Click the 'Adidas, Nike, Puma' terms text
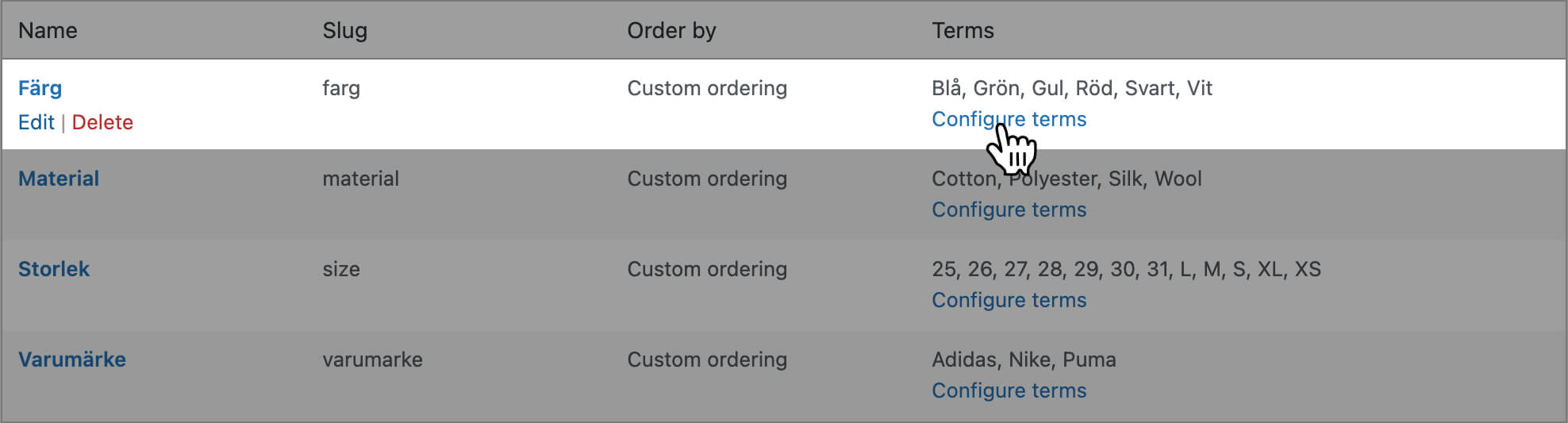Screen dimensions: 1568x423 point(1024,360)
